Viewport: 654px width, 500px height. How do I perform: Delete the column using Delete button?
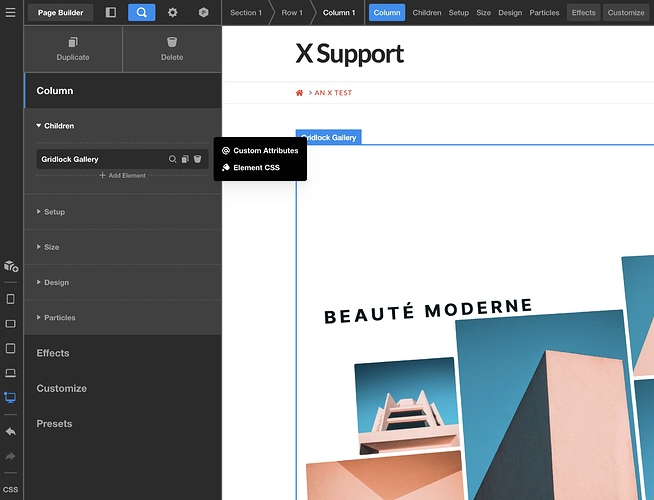172,48
